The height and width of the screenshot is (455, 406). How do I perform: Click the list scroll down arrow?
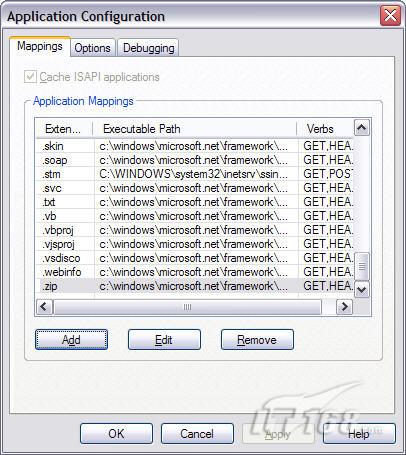362,289
